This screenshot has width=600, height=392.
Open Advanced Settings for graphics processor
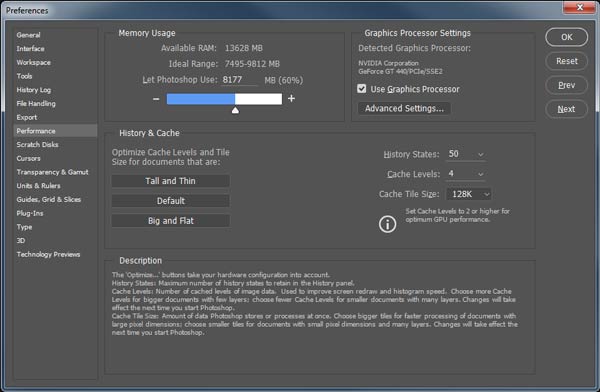[x=404, y=108]
